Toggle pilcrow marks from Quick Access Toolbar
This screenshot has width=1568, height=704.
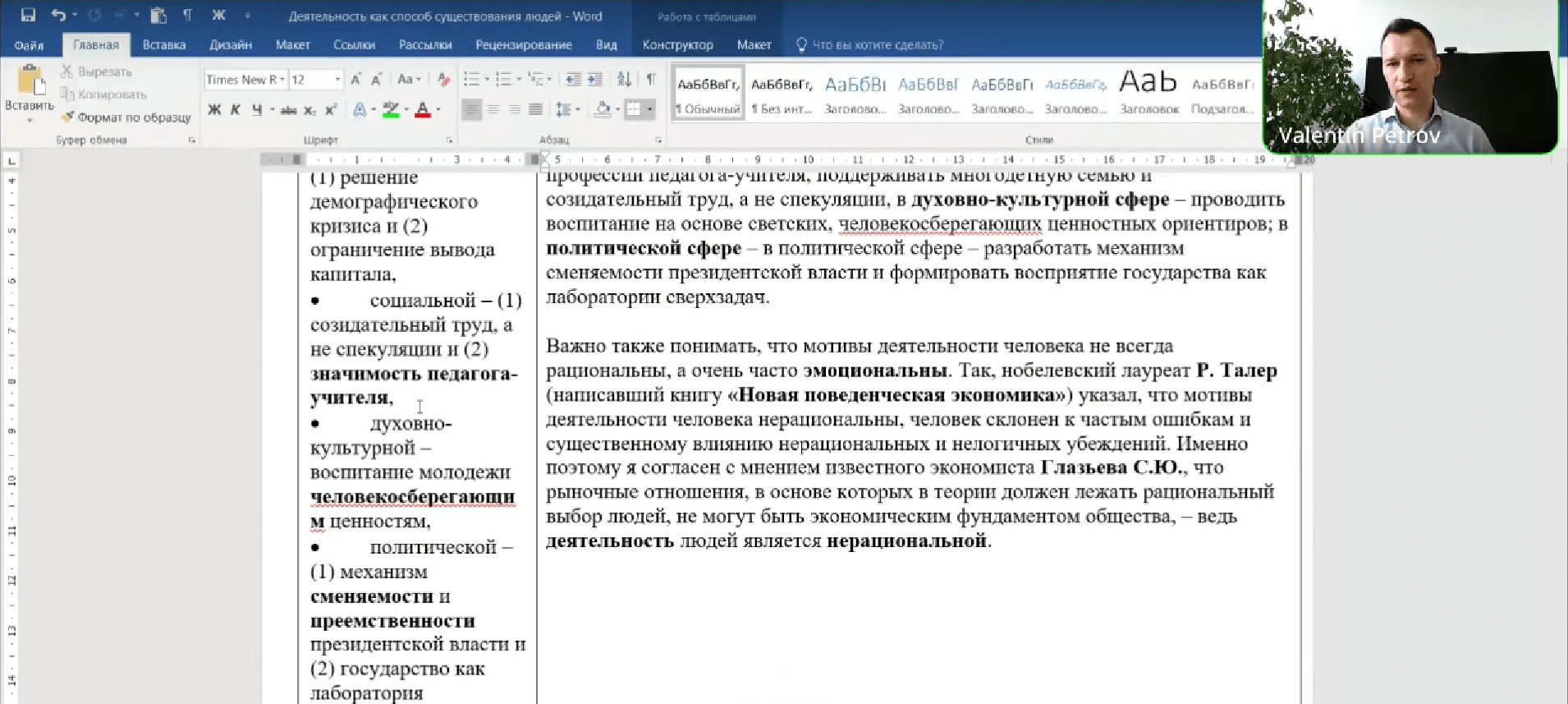[x=187, y=15]
